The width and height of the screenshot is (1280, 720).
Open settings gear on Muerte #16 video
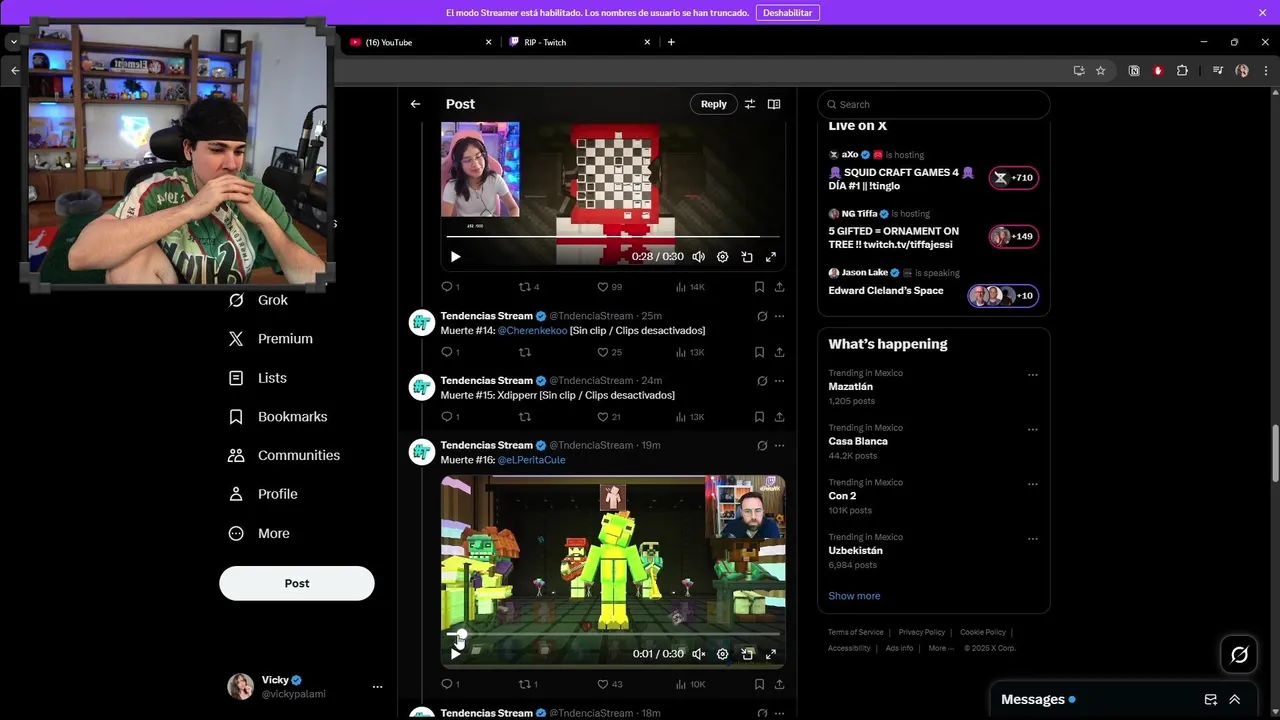point(723,654)
